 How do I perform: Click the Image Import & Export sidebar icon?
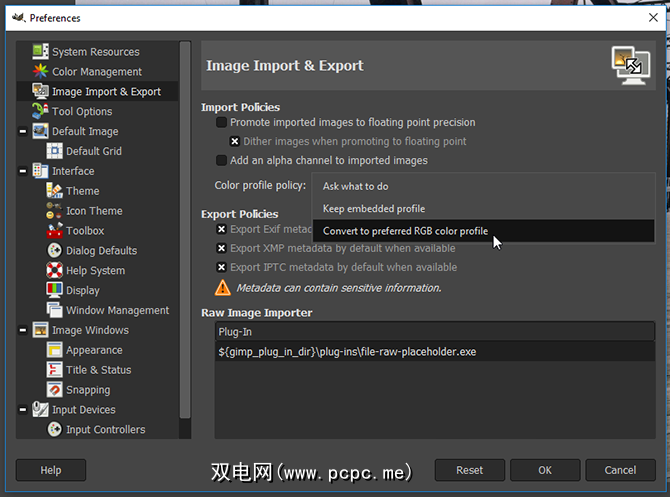pos(41,91)
